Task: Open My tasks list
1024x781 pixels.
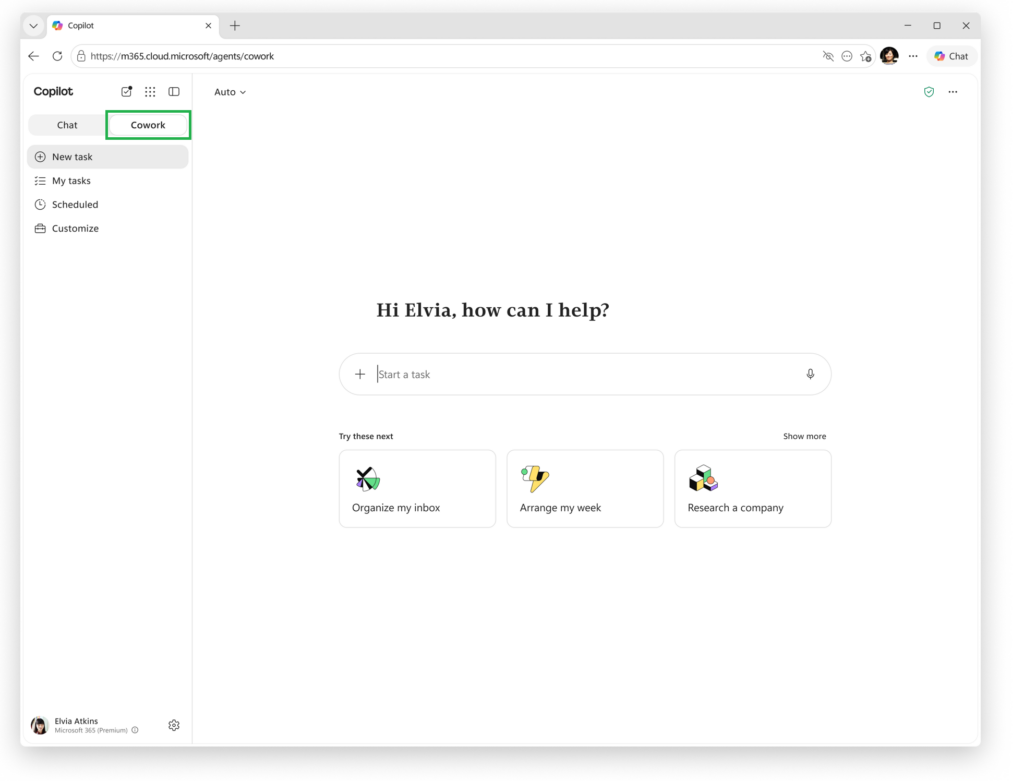Action: coord(108,181)
